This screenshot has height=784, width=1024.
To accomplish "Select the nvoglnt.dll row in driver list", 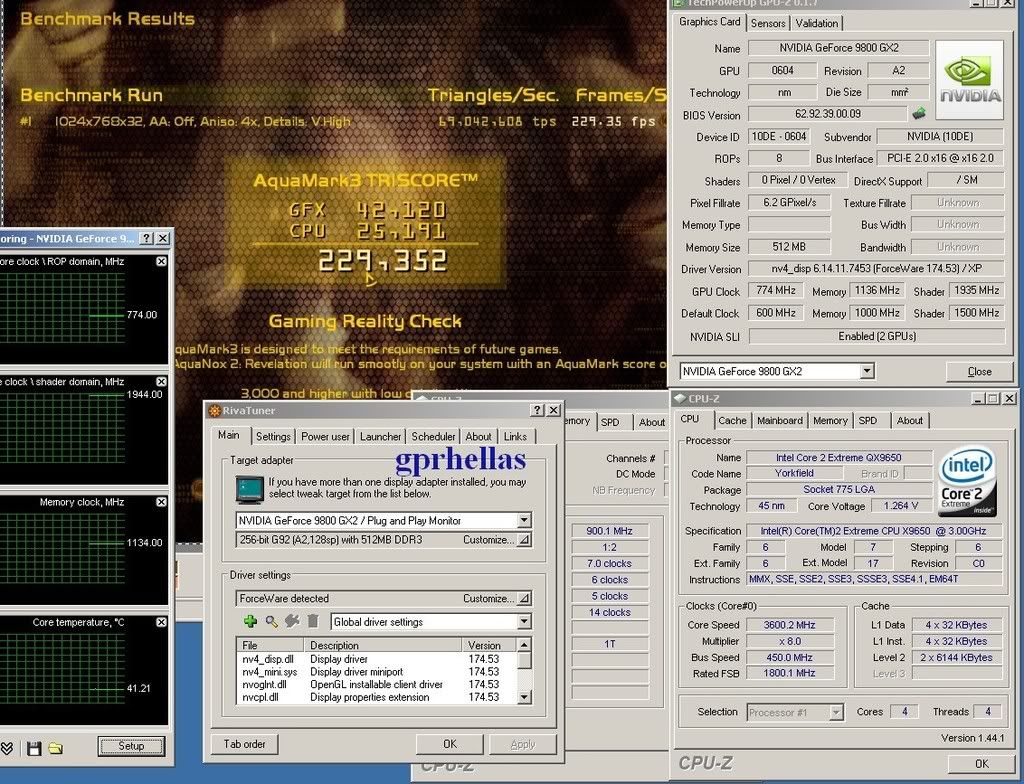I will (x=377, y=684).
